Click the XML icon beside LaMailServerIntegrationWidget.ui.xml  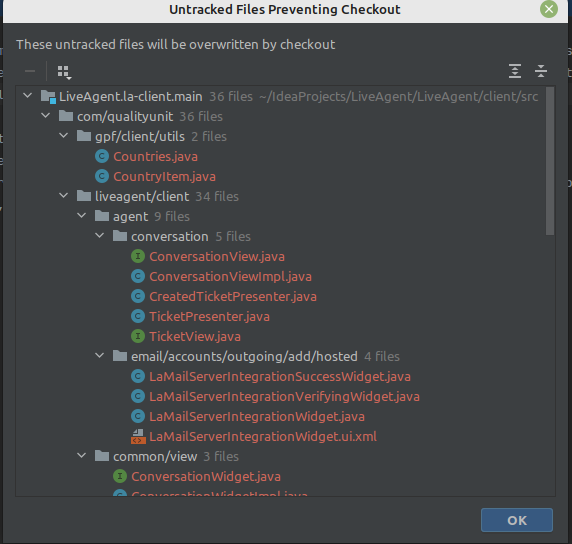(138, 437)
